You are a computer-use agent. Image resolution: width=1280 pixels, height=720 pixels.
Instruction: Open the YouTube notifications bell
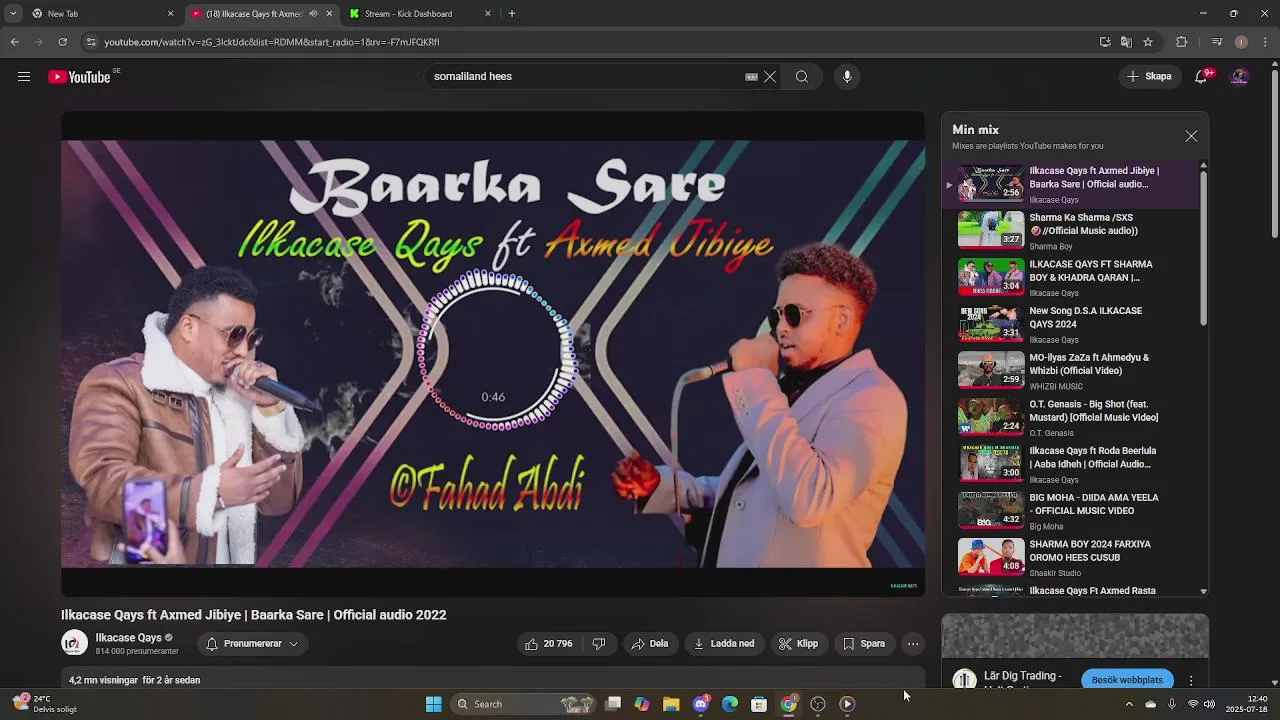(1202, 77)
